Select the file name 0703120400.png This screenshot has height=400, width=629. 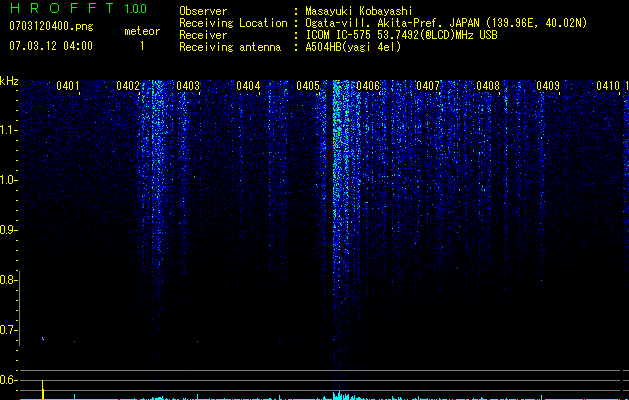pos(51,27)
